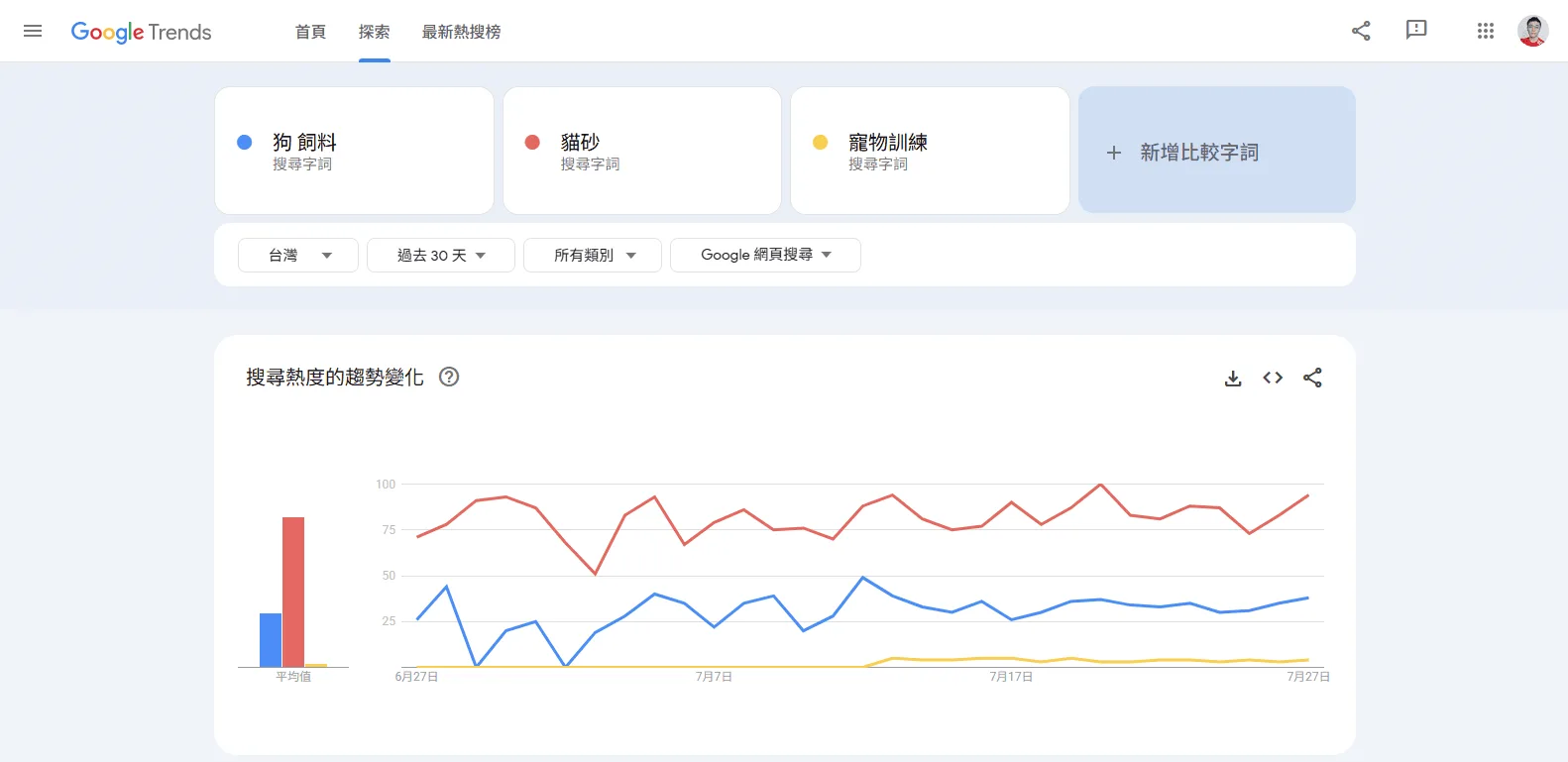Click the blue dot for 狗 飼料
The width and height of the screenshot is (1568, 762).
244,142
